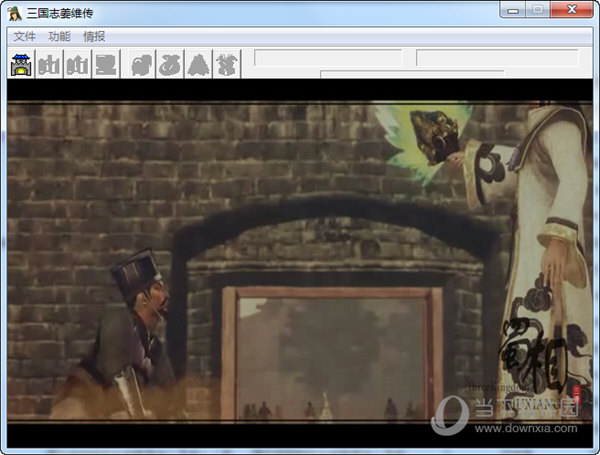Maximize the 三国志姜维传 window
The image size is (600, 455).
[538, 10]
